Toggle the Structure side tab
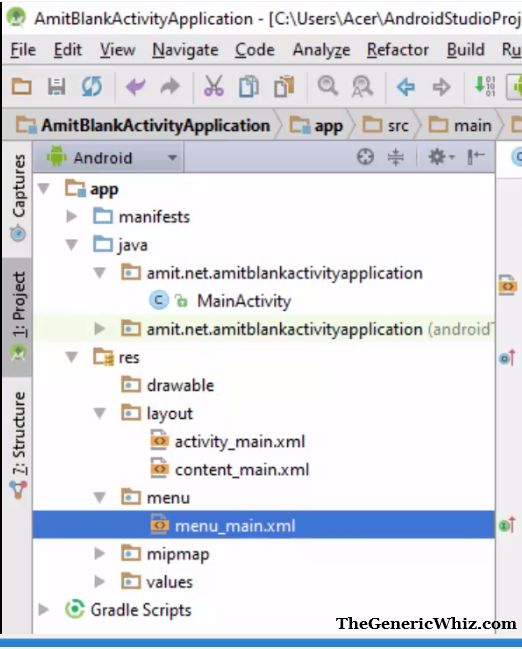The height and width of the screenshot is (649, 522). (18, 445)
